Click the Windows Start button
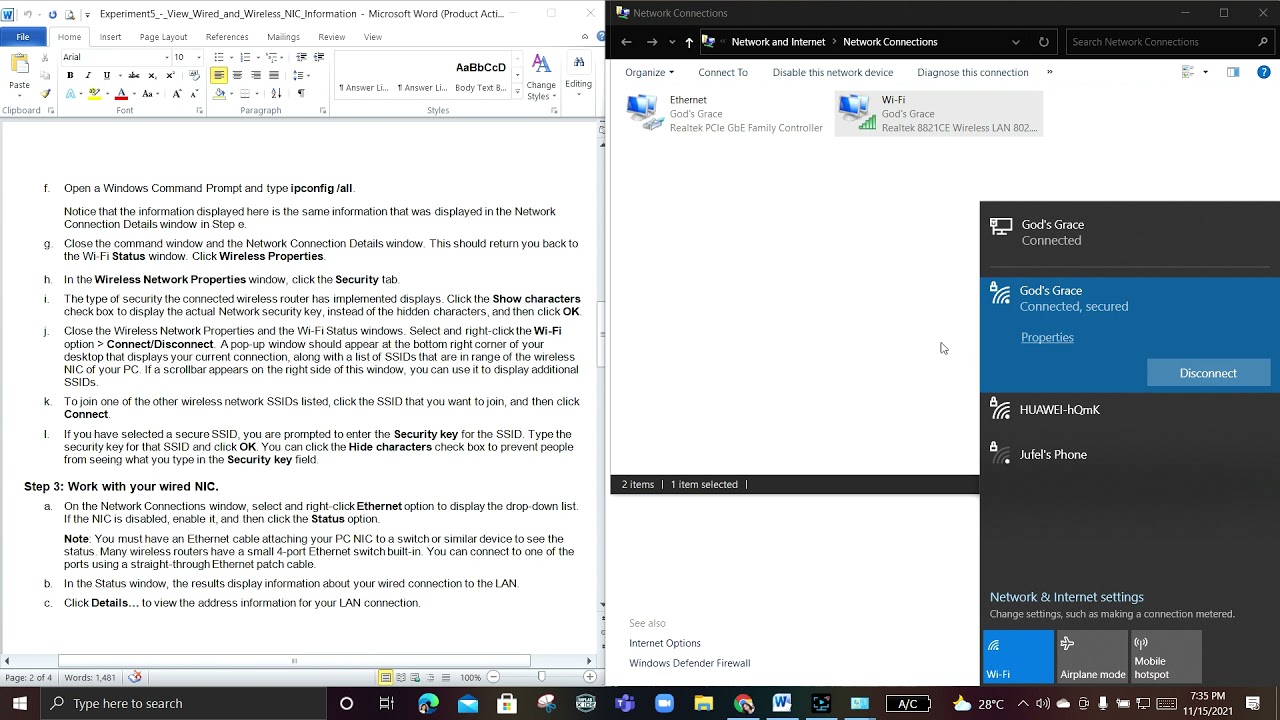Screen dimensions: 1280x720 pyautogui.click(x=20, y=703)
